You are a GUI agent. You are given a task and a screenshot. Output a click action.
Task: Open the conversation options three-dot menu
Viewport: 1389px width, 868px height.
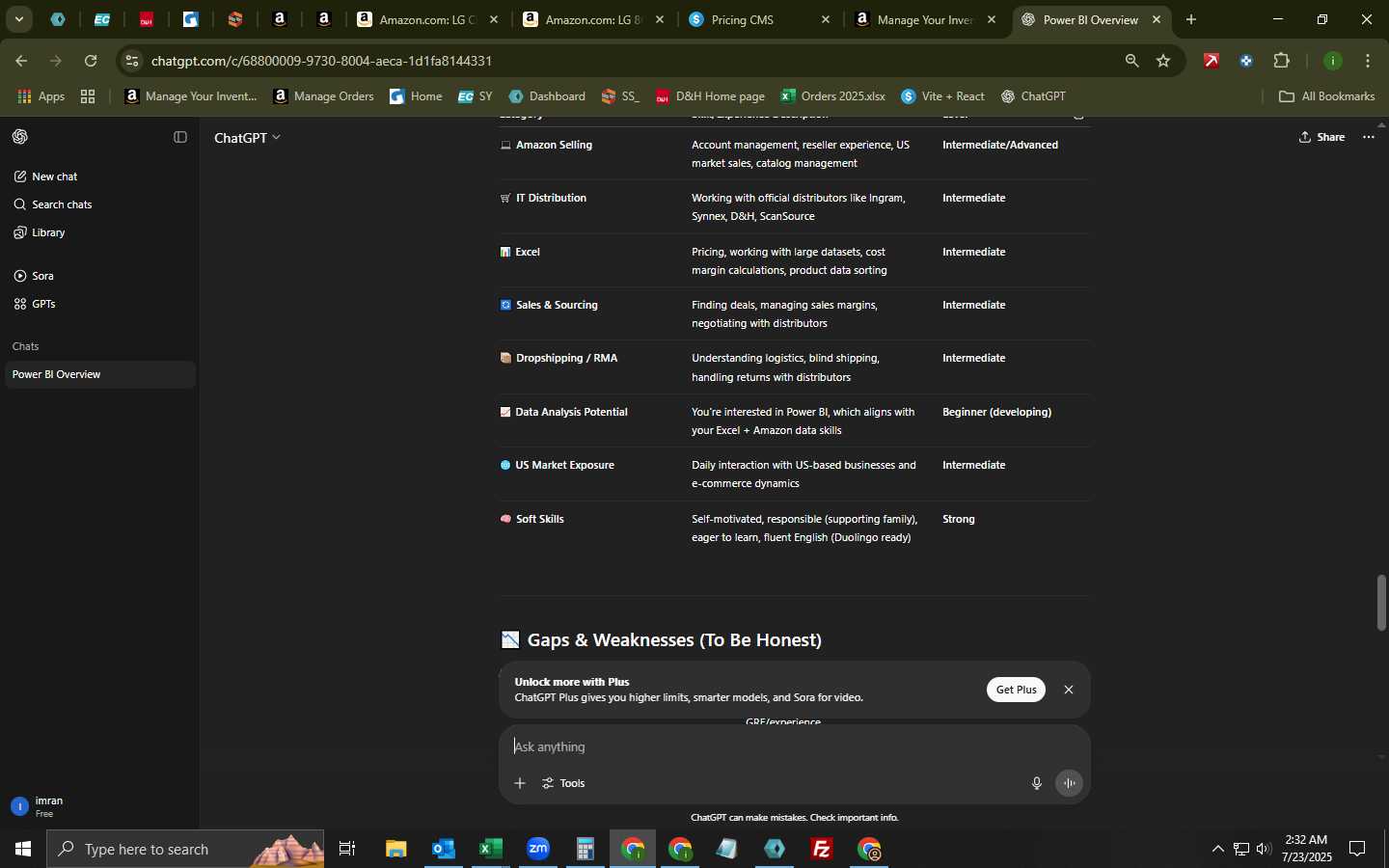pos(1369,137)
